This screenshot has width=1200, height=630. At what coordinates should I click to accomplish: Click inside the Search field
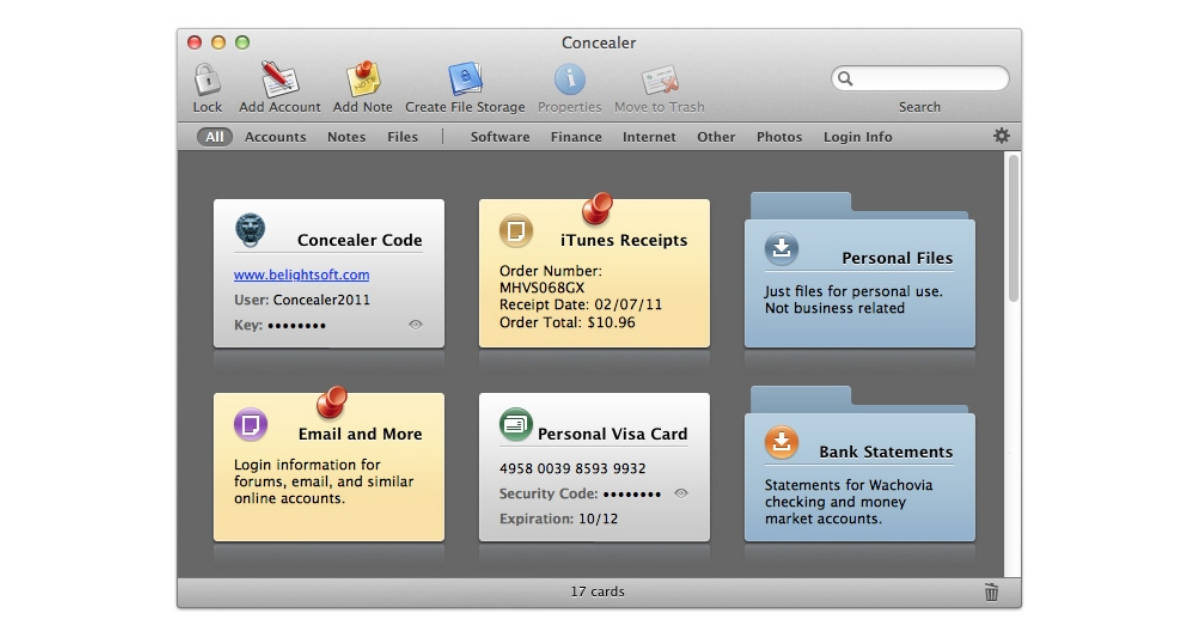coord(920,78)
